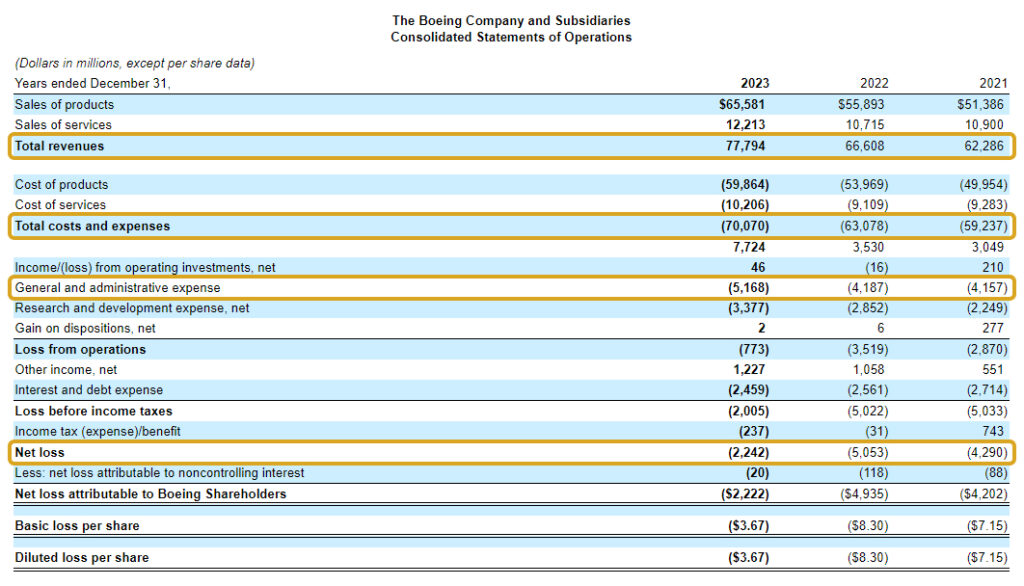Viewport: 1024px width, 586px height.
Task: Select the Total revenues row label
Action: click(59, 146)
